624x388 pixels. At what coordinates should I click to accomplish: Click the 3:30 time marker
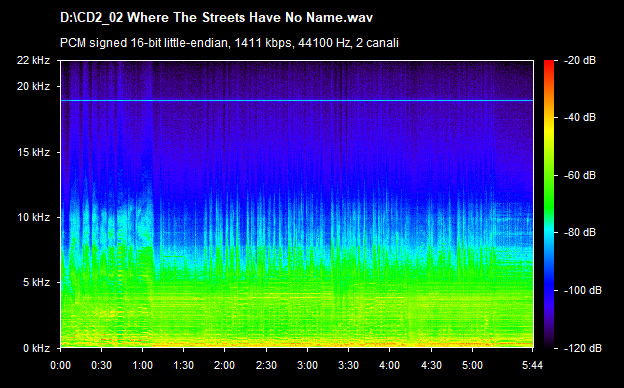click(x=349, y=365)
